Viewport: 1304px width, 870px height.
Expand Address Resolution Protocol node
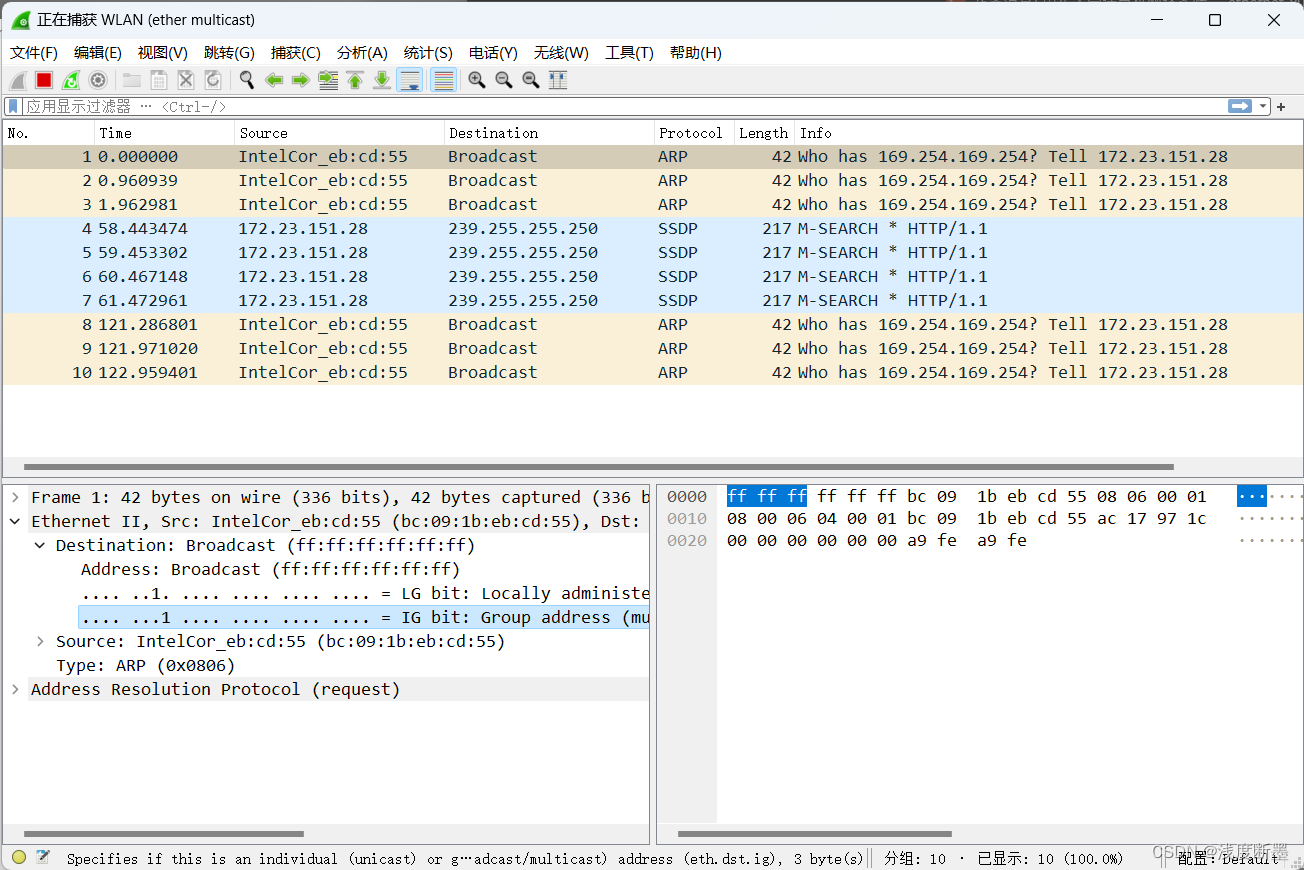tap(15, 689)
